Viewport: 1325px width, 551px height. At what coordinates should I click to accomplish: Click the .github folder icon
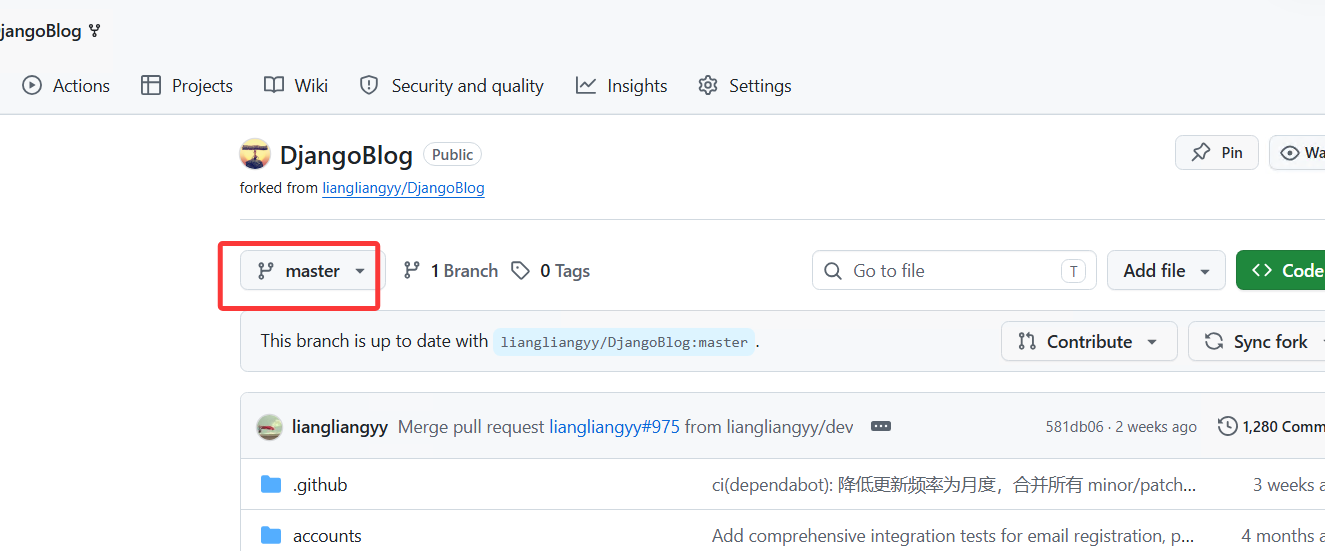[x=271, y=485]
